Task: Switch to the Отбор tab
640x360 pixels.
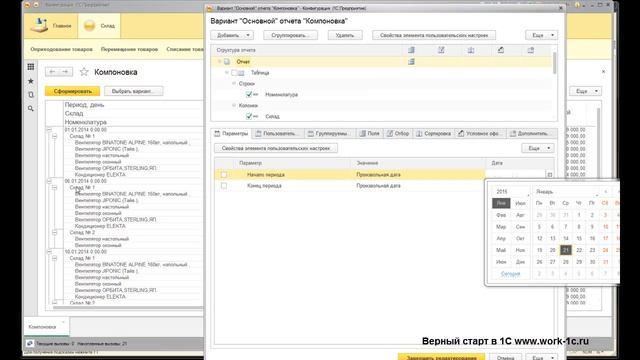Action: [398, 133]
